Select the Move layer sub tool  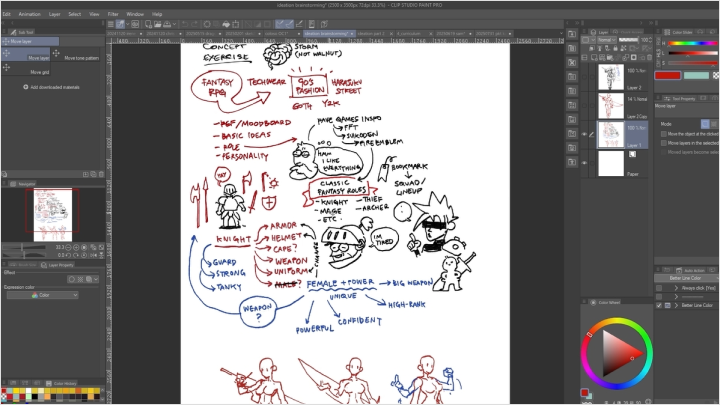pyautogui.click(x=25, y=55)
